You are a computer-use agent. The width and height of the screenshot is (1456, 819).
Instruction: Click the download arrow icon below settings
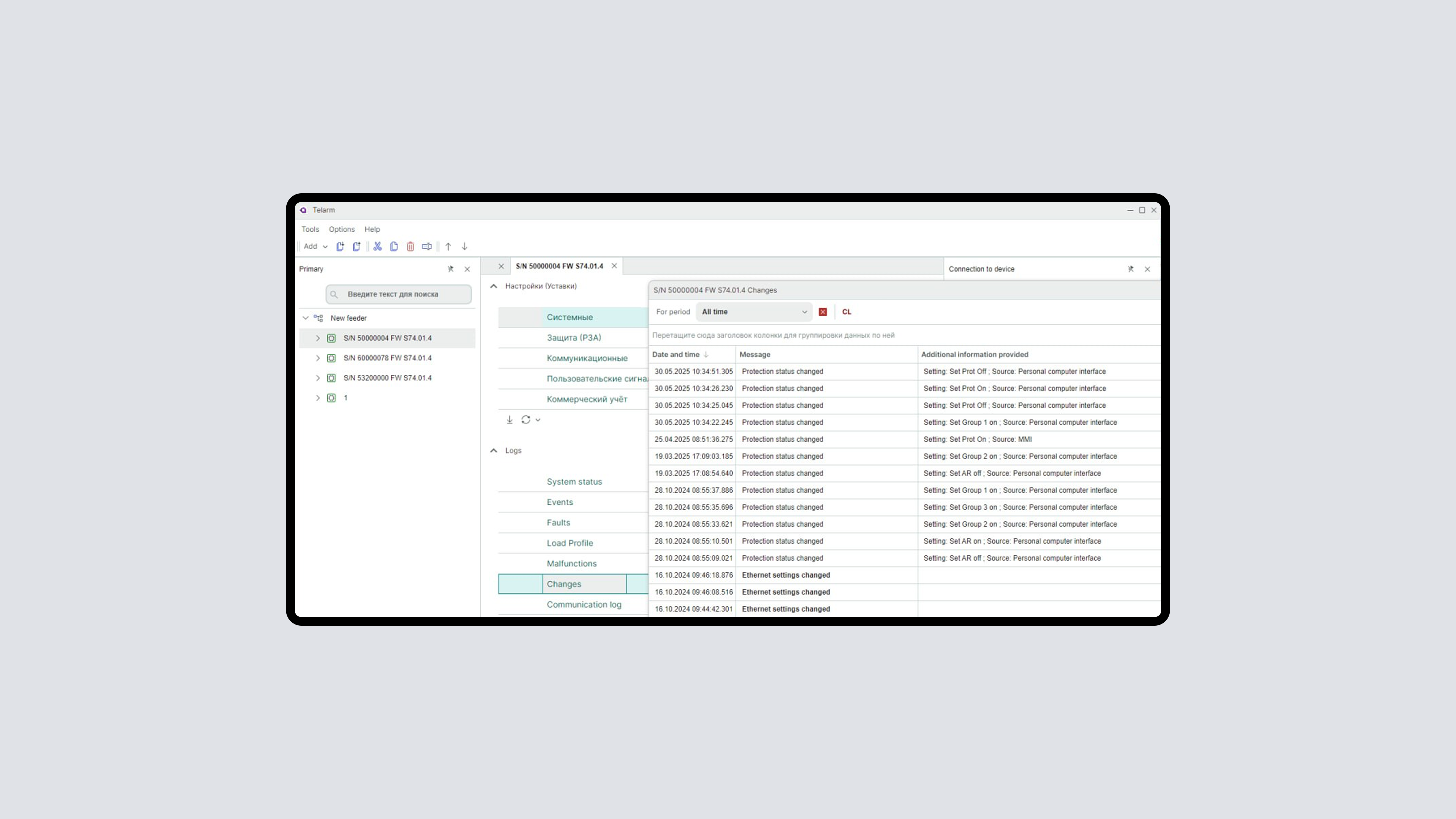(x=509, y=420)
